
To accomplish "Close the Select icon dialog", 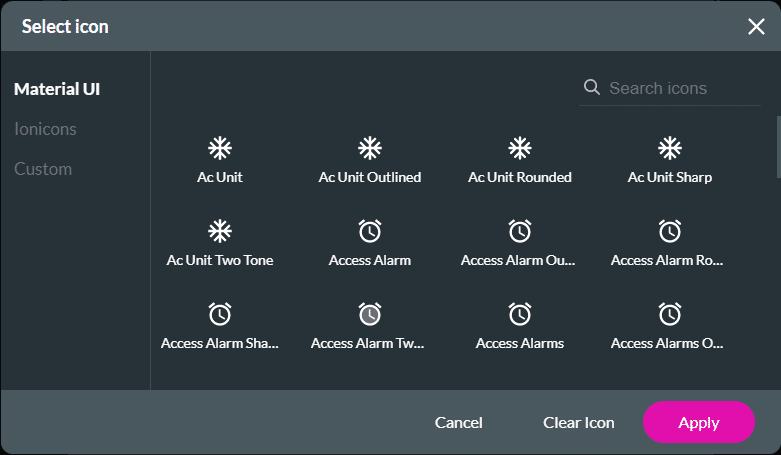I will [756, 26].
